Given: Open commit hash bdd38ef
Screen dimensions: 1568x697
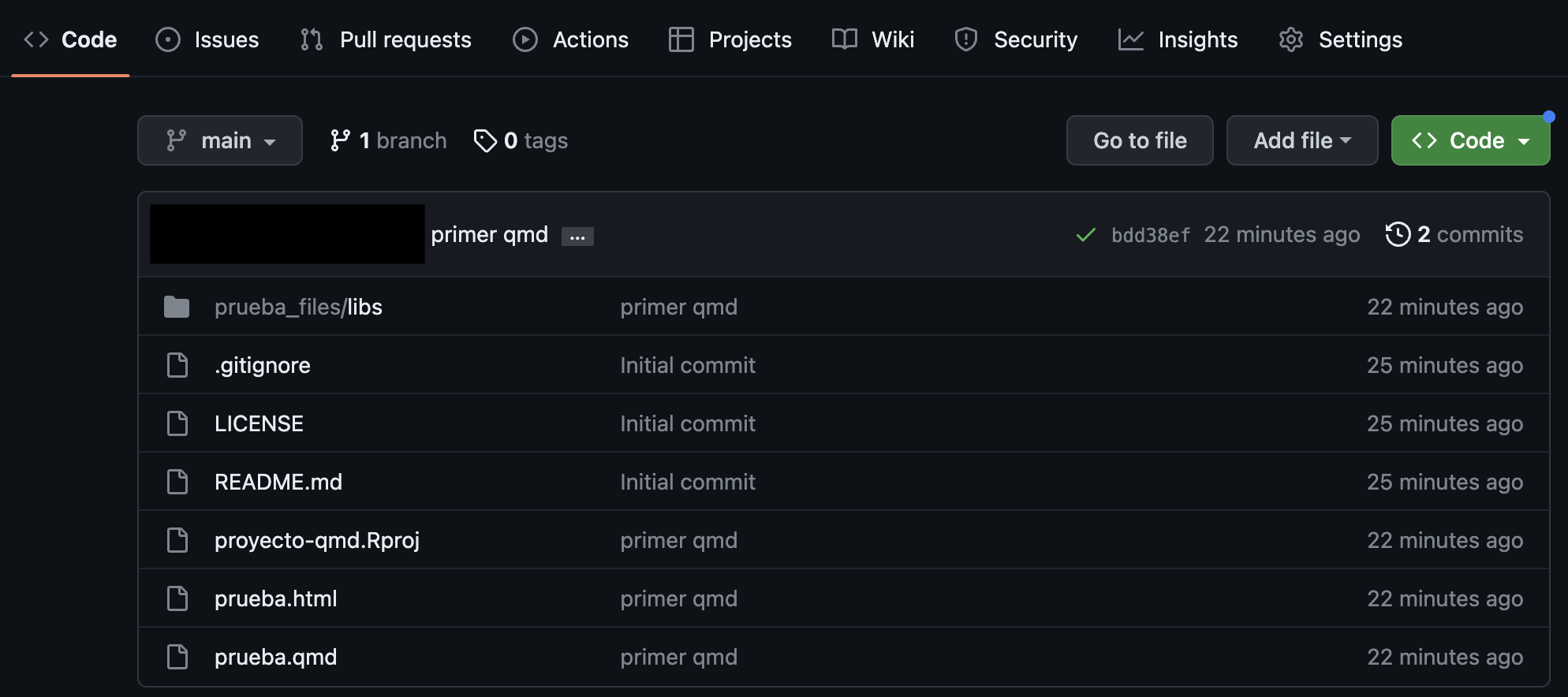Looking at the screenshot, I should tap(1150, 235).
